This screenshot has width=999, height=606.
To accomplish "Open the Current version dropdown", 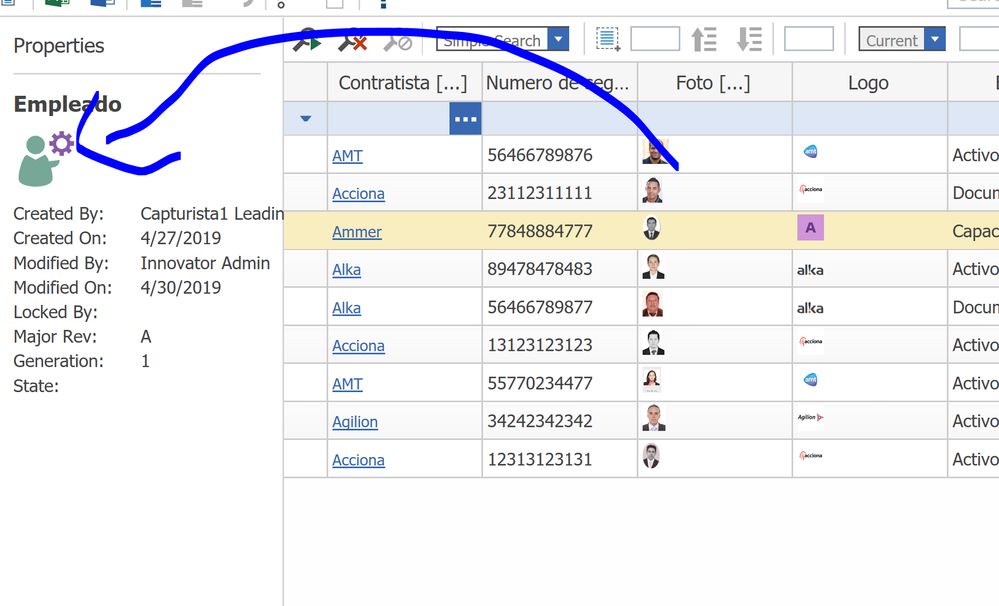I will (x=934, y=40).
